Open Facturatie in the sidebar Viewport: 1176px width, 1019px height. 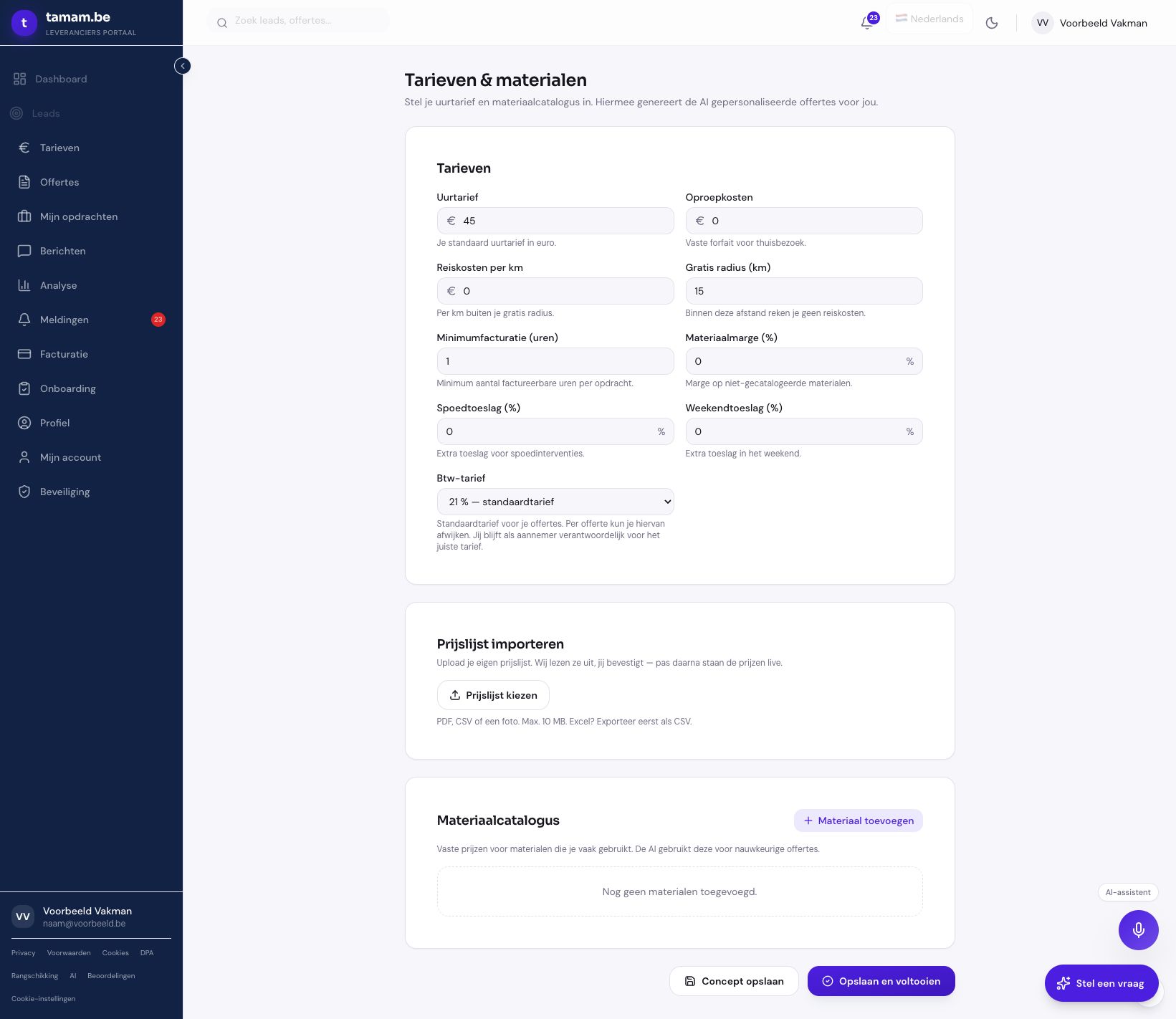click(x=91, y=354)
